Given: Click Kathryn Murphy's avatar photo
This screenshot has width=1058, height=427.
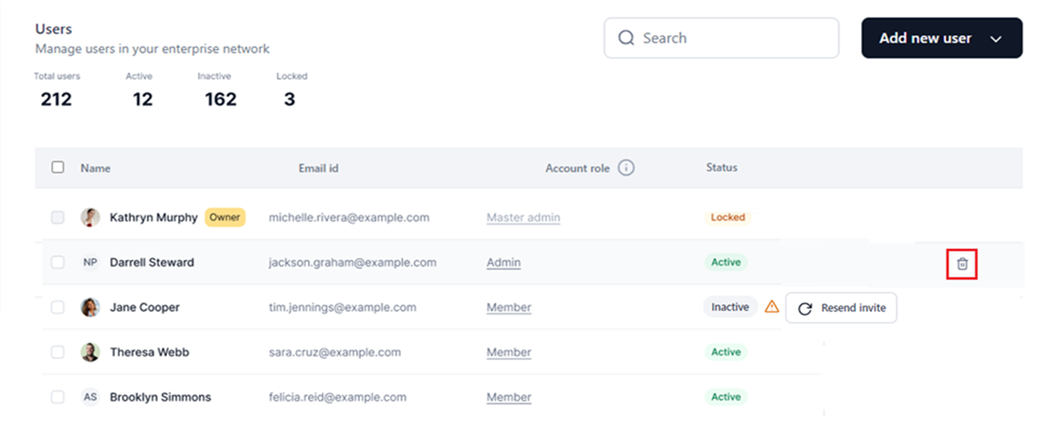Looking at the screenshot, I should (90, 217).
